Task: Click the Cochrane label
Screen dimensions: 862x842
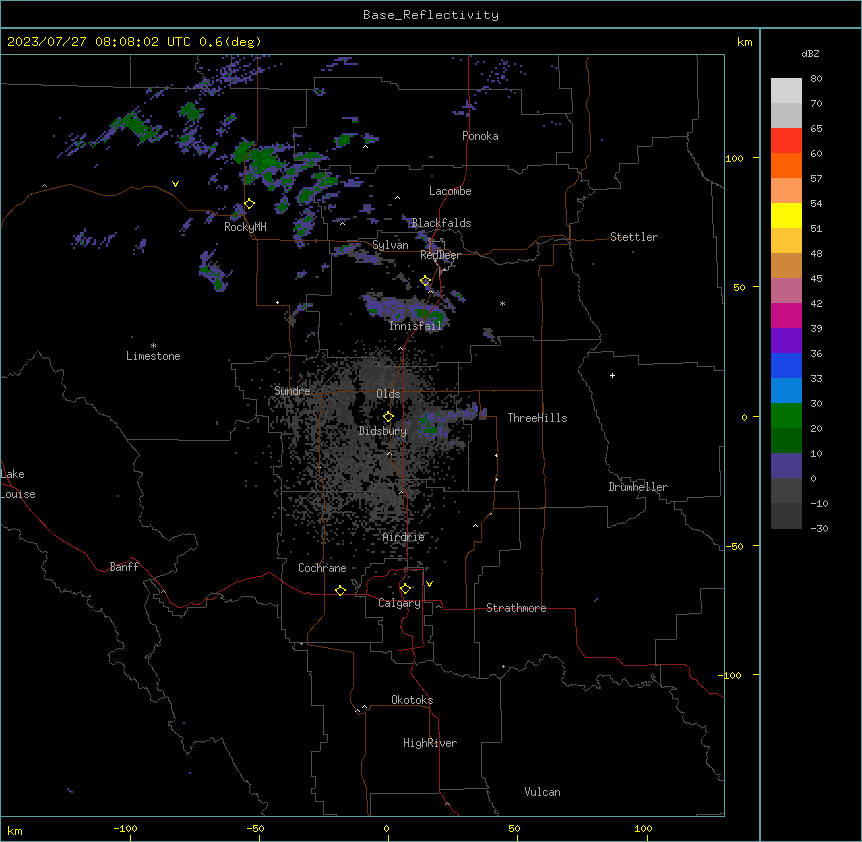Action: 322,568
